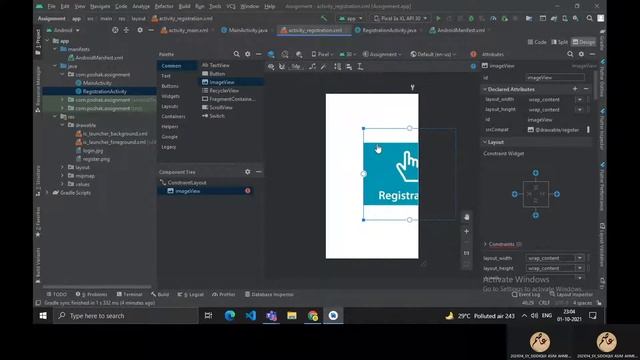
Task: Open the Component Tree settings gear
Action: (x=247, y=172)
